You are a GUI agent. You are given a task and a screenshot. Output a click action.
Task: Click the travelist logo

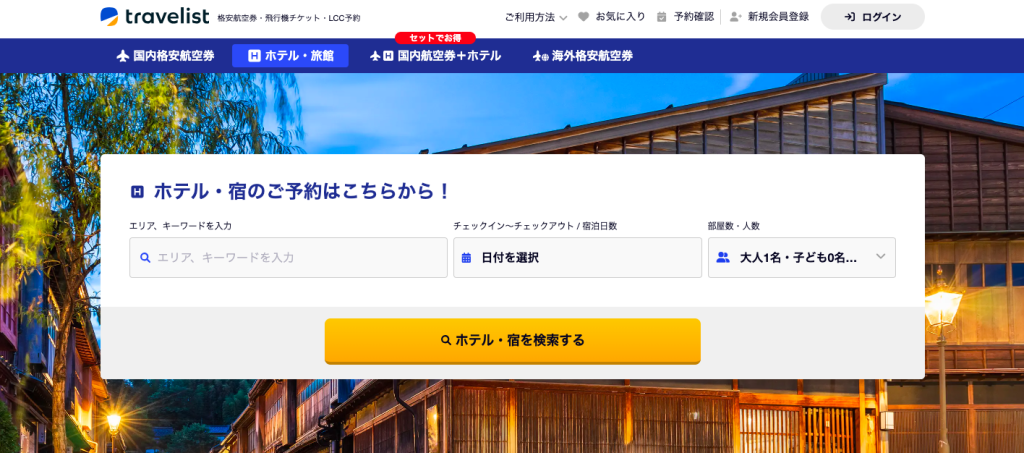tap(155, 16)
